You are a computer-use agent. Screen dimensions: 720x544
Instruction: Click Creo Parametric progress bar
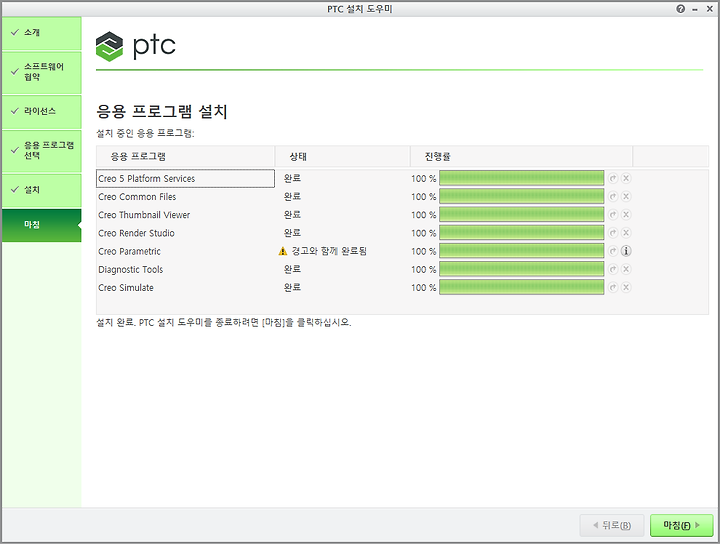tap(521, 251)
